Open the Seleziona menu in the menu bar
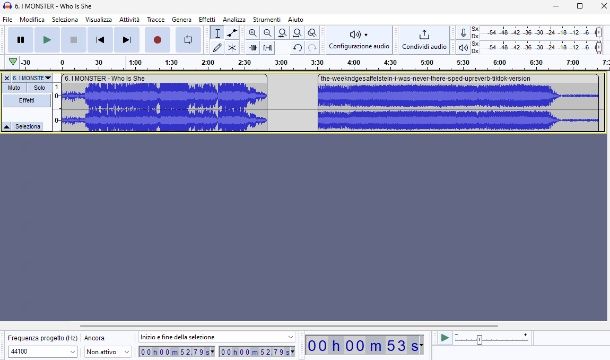Viewport: 610px width, 360px height. [65, 19]
